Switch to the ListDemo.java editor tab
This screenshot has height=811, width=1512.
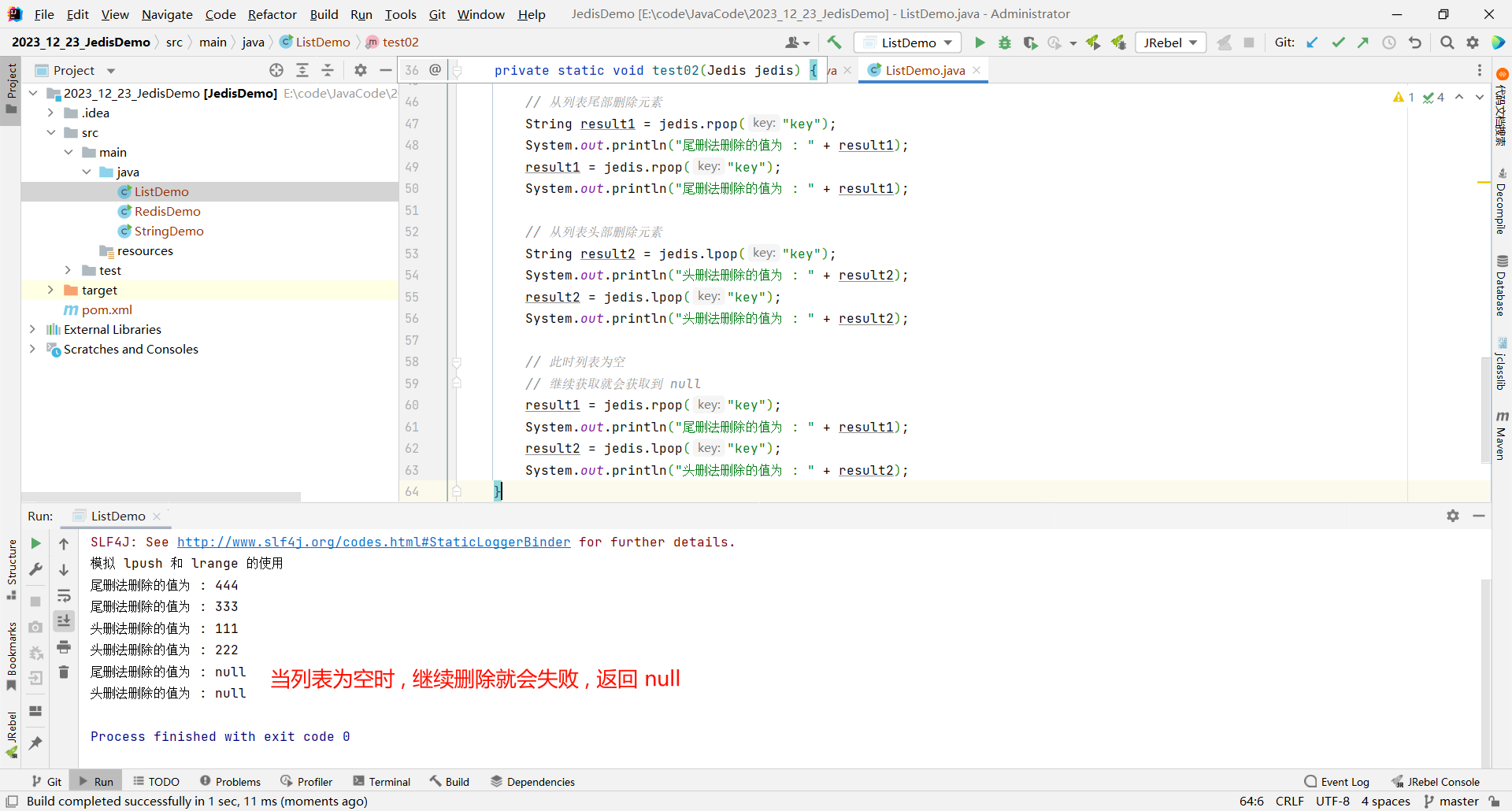point(925,70)
